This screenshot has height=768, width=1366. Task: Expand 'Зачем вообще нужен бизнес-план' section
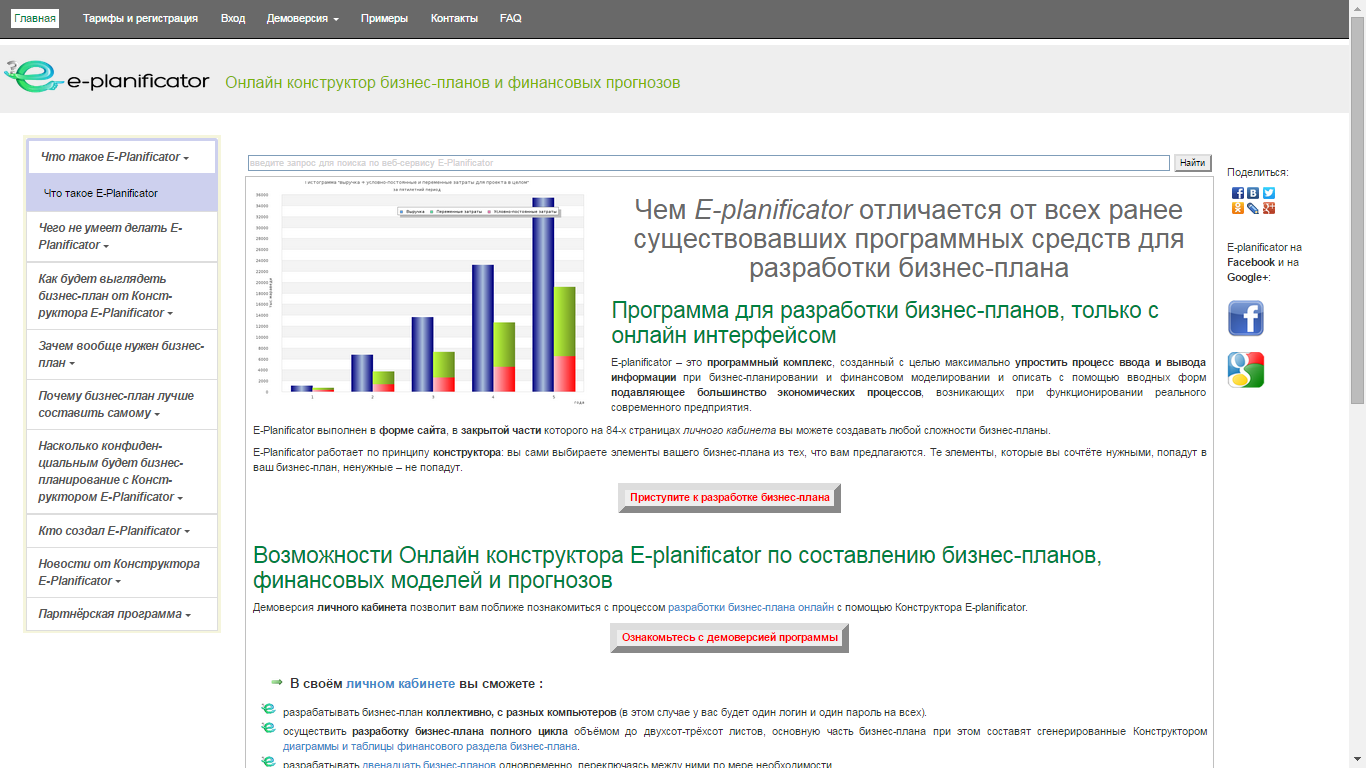121,354
